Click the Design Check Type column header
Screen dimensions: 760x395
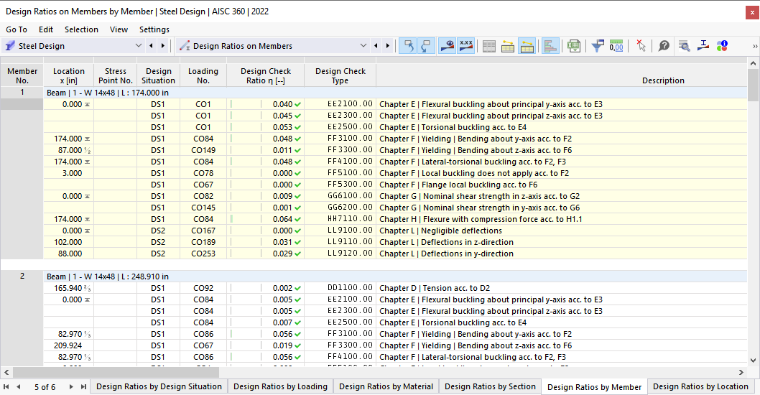pos(340,76)
